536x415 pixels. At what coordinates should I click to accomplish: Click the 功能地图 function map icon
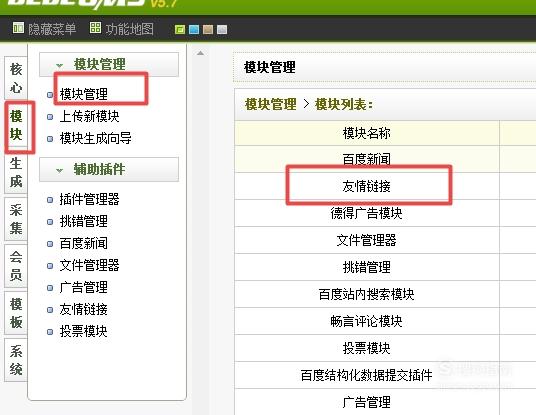coord(95,28)
